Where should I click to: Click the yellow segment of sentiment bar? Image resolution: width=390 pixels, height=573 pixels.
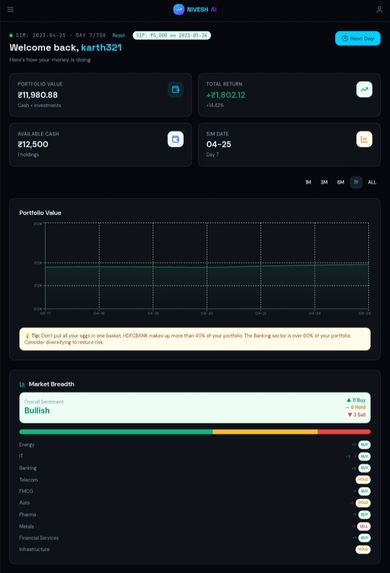[x=265, y=432]
